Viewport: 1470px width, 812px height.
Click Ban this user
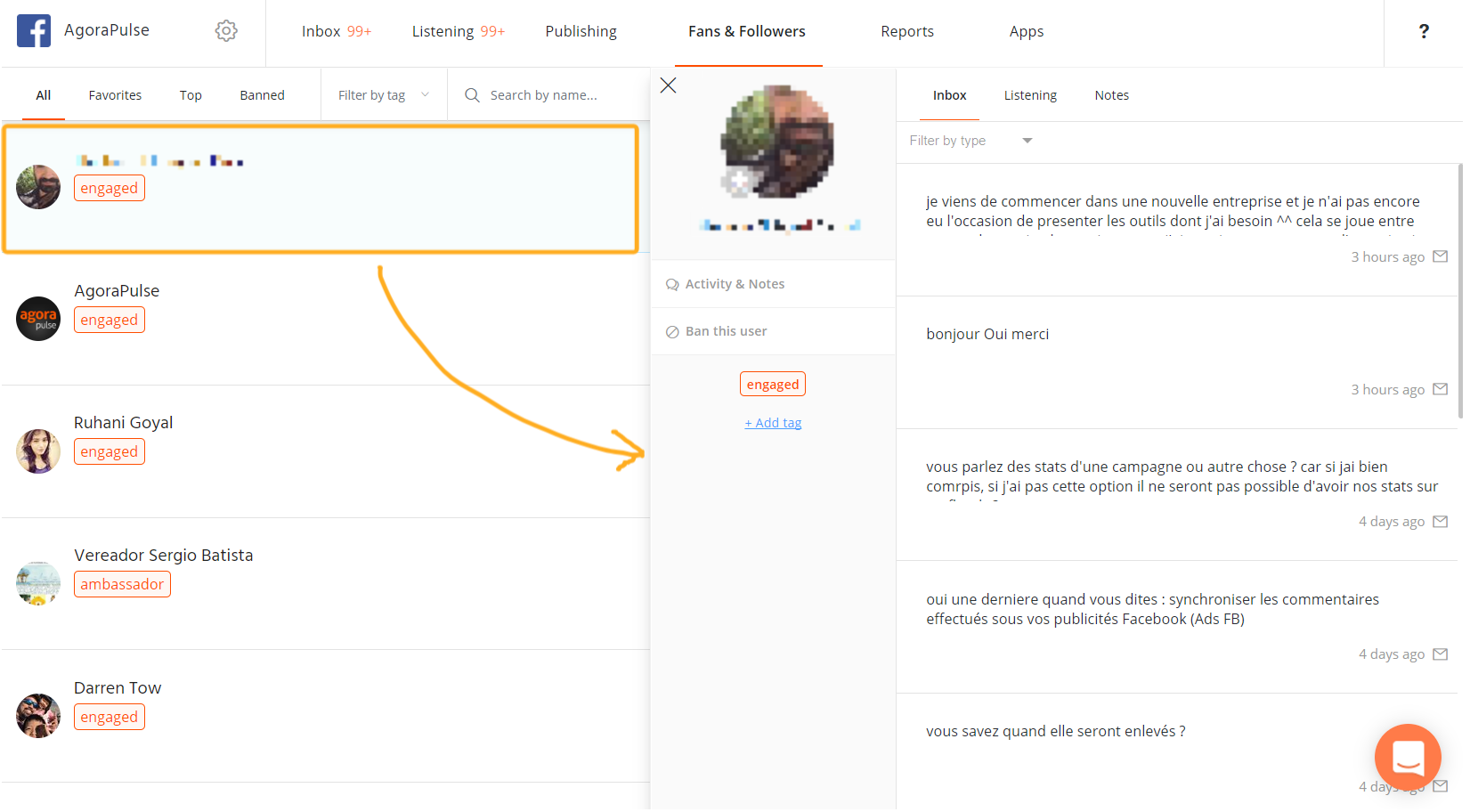(x=773, y=331)
